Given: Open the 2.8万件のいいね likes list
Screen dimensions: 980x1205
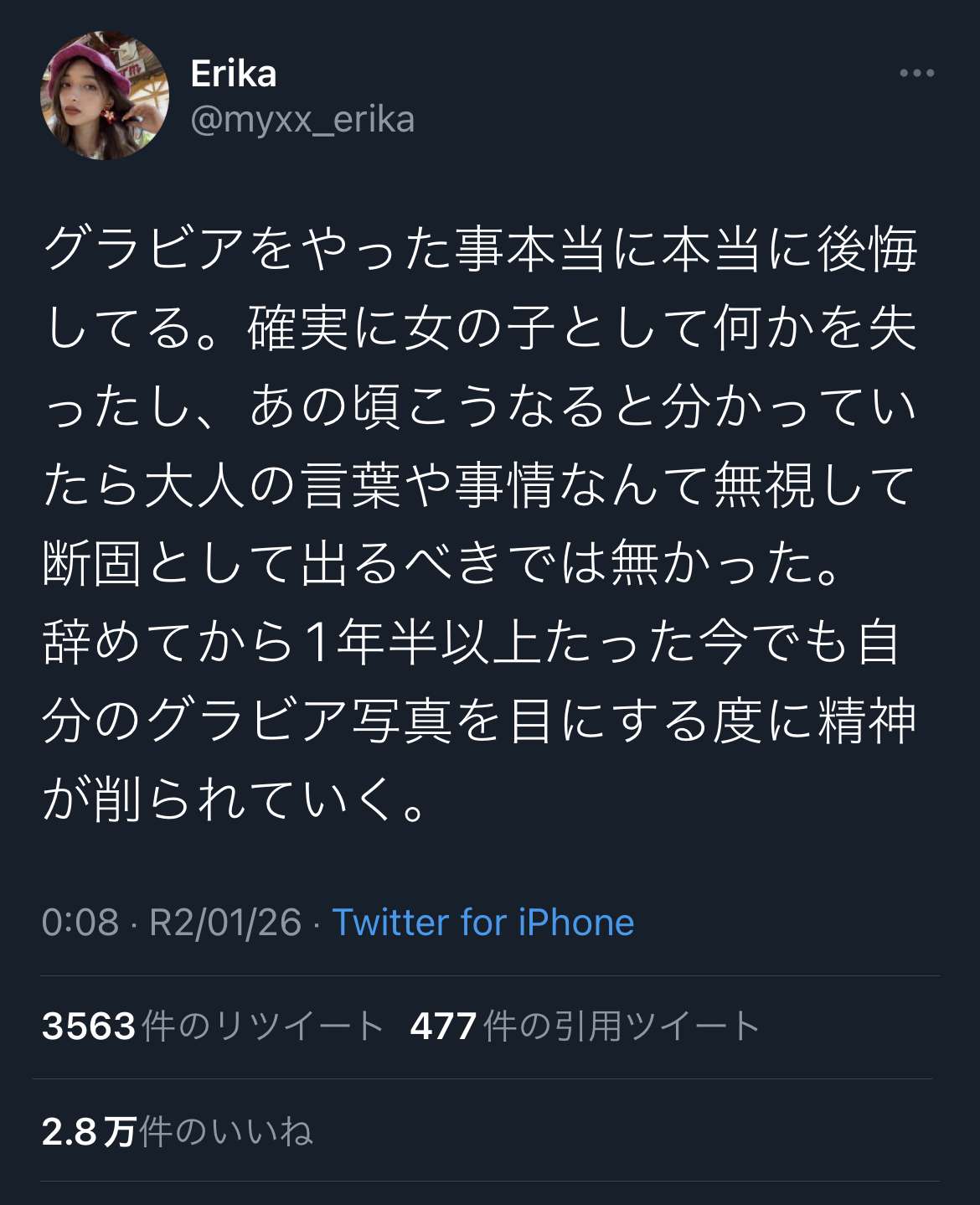Looking at the screenshot, I should pos(178,1132).
